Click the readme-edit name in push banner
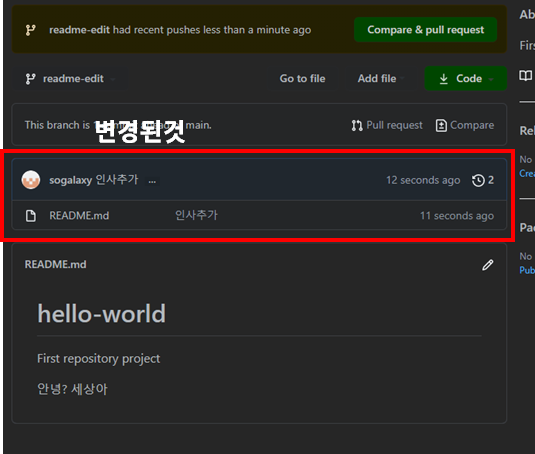Viewport: 535px width, 454px height. click(x=79, y=30)
